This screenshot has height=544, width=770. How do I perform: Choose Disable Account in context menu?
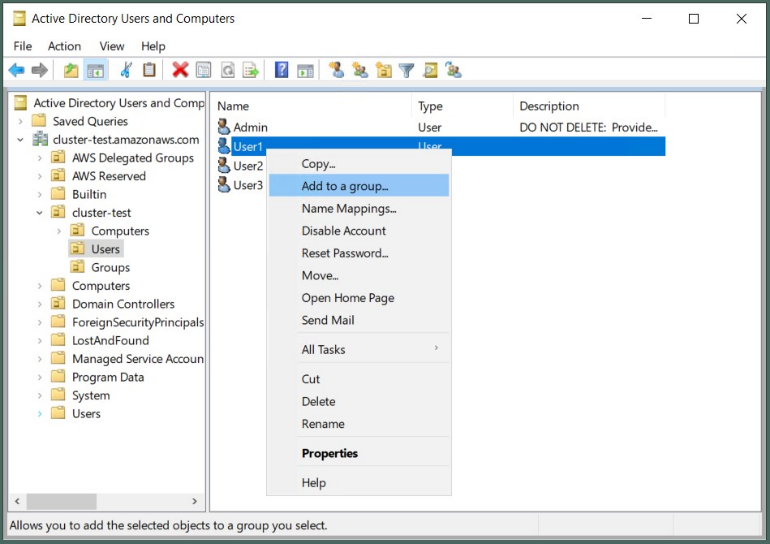359,231
